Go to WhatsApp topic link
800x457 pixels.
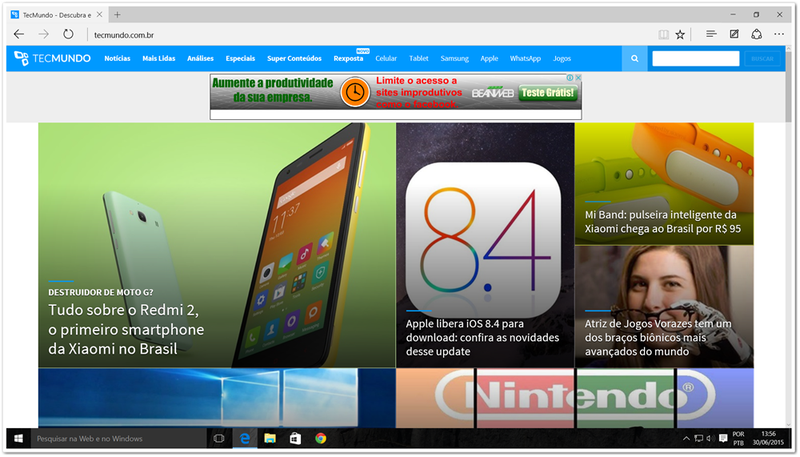click(525, 59)
